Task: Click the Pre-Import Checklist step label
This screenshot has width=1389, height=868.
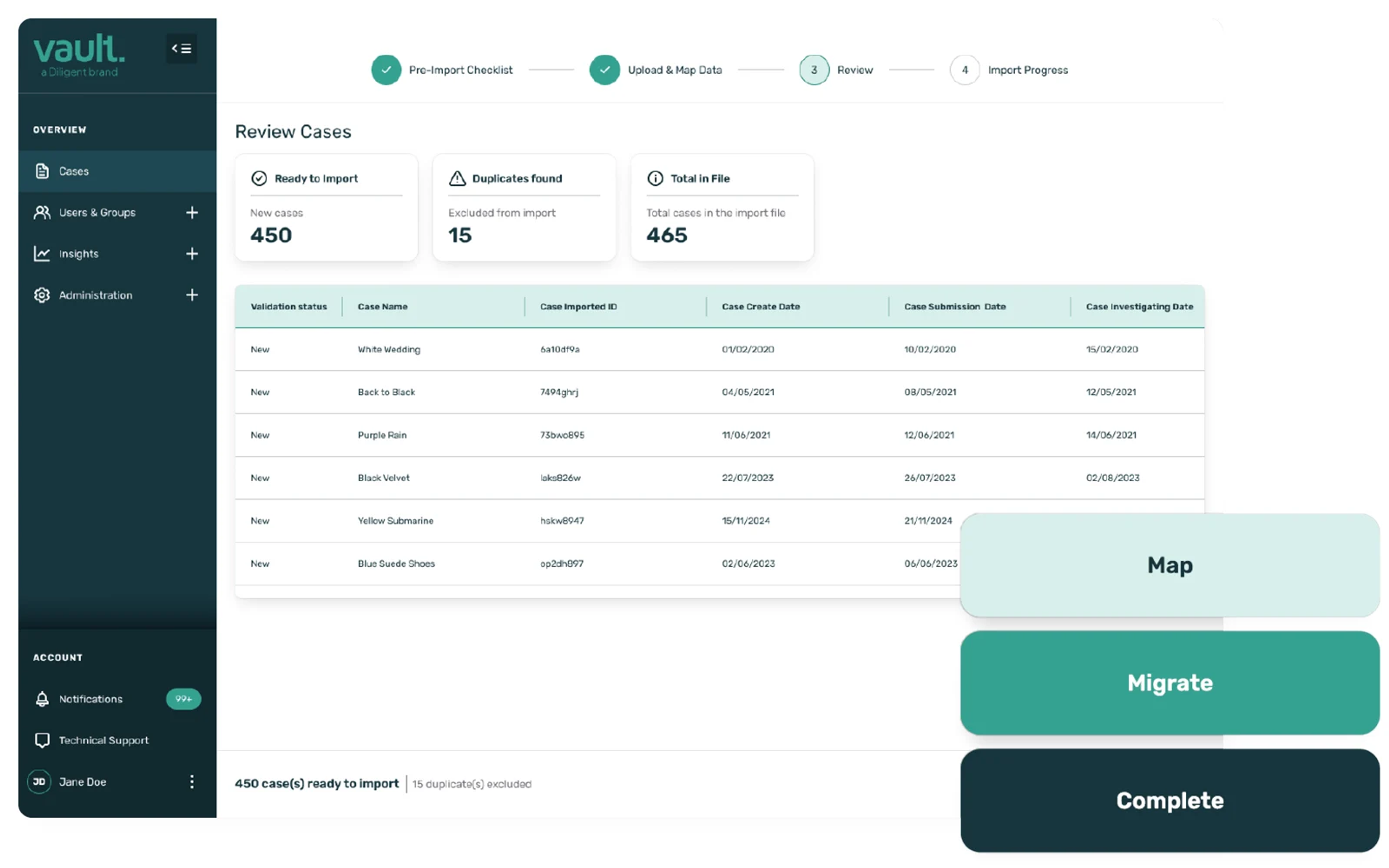Action: tap(460, 70)
